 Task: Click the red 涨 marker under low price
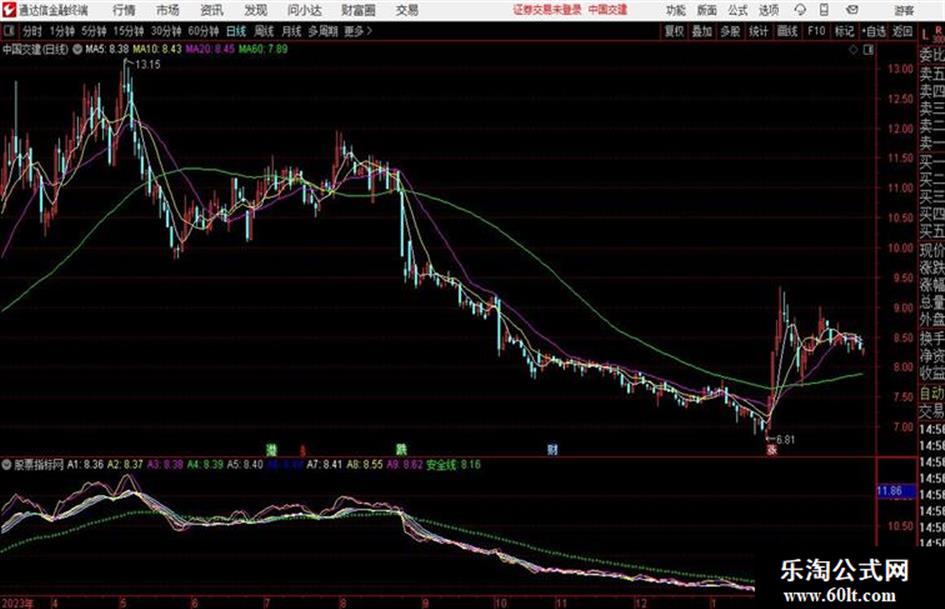[771, 450]
